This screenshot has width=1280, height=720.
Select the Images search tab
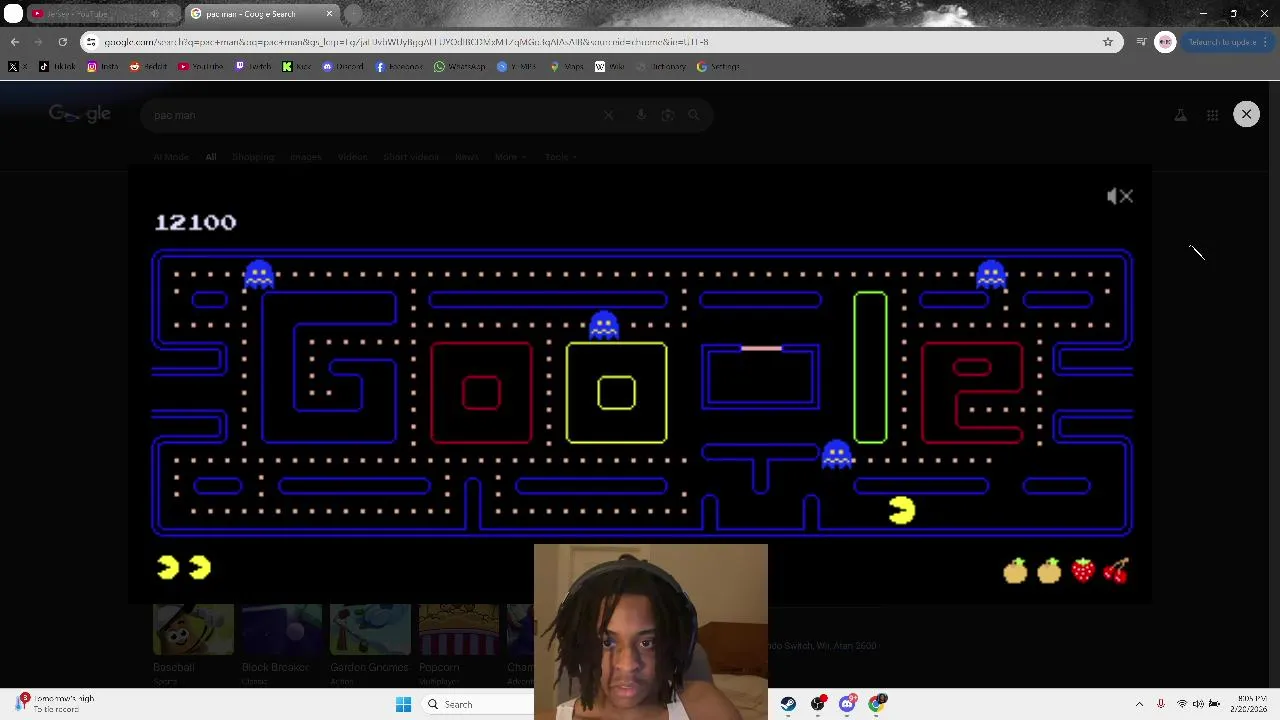(305, 157)
